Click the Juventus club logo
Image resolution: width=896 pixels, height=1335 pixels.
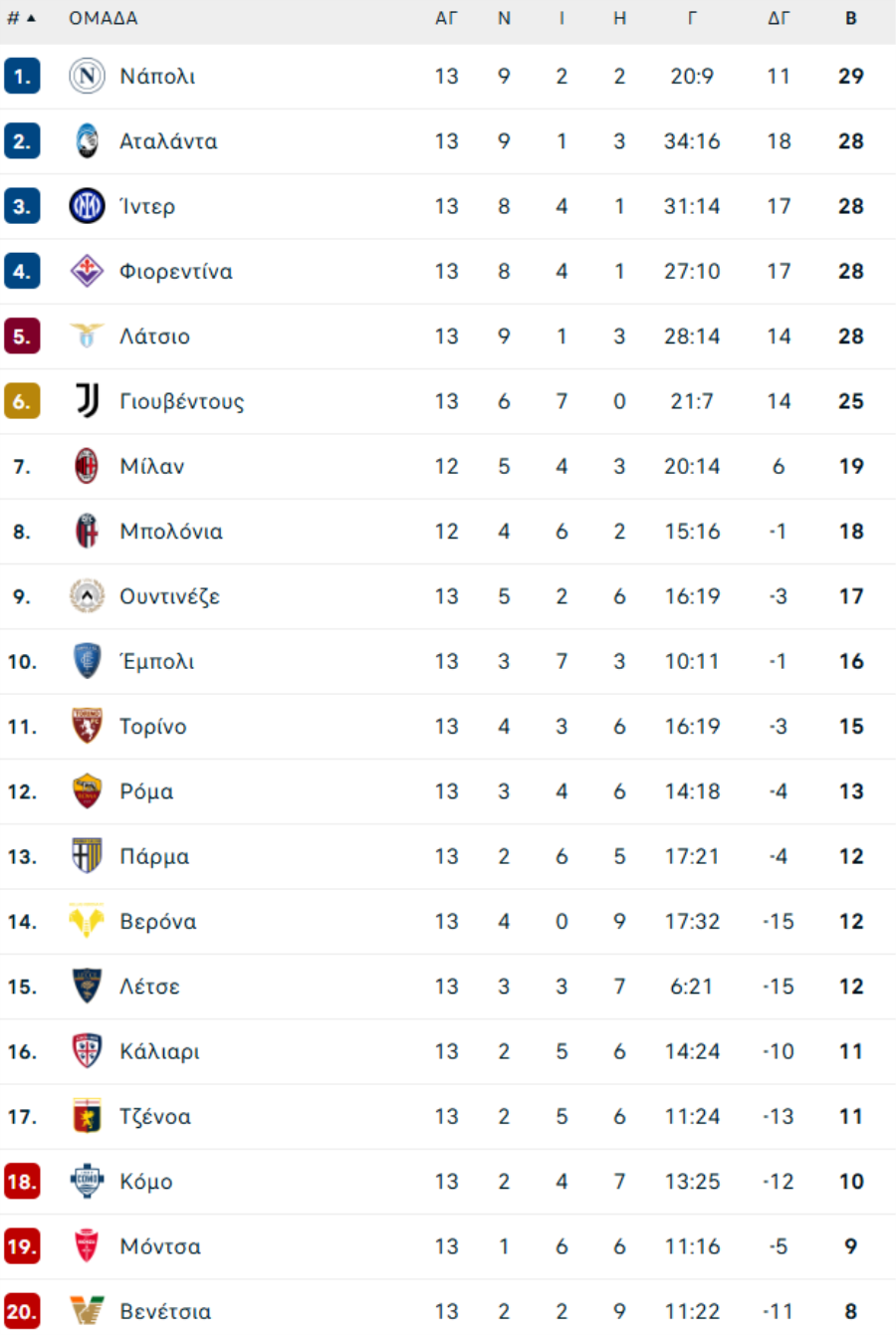tap(87, 401)
